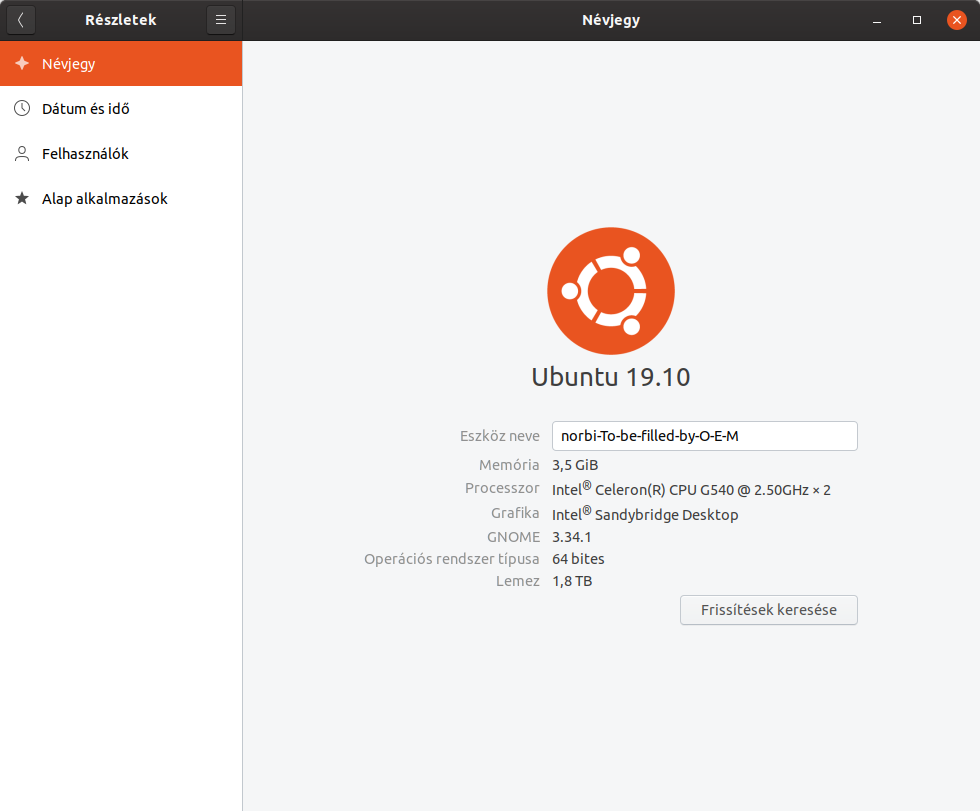Click the user icon for Felhasználók

click(22, 154)
